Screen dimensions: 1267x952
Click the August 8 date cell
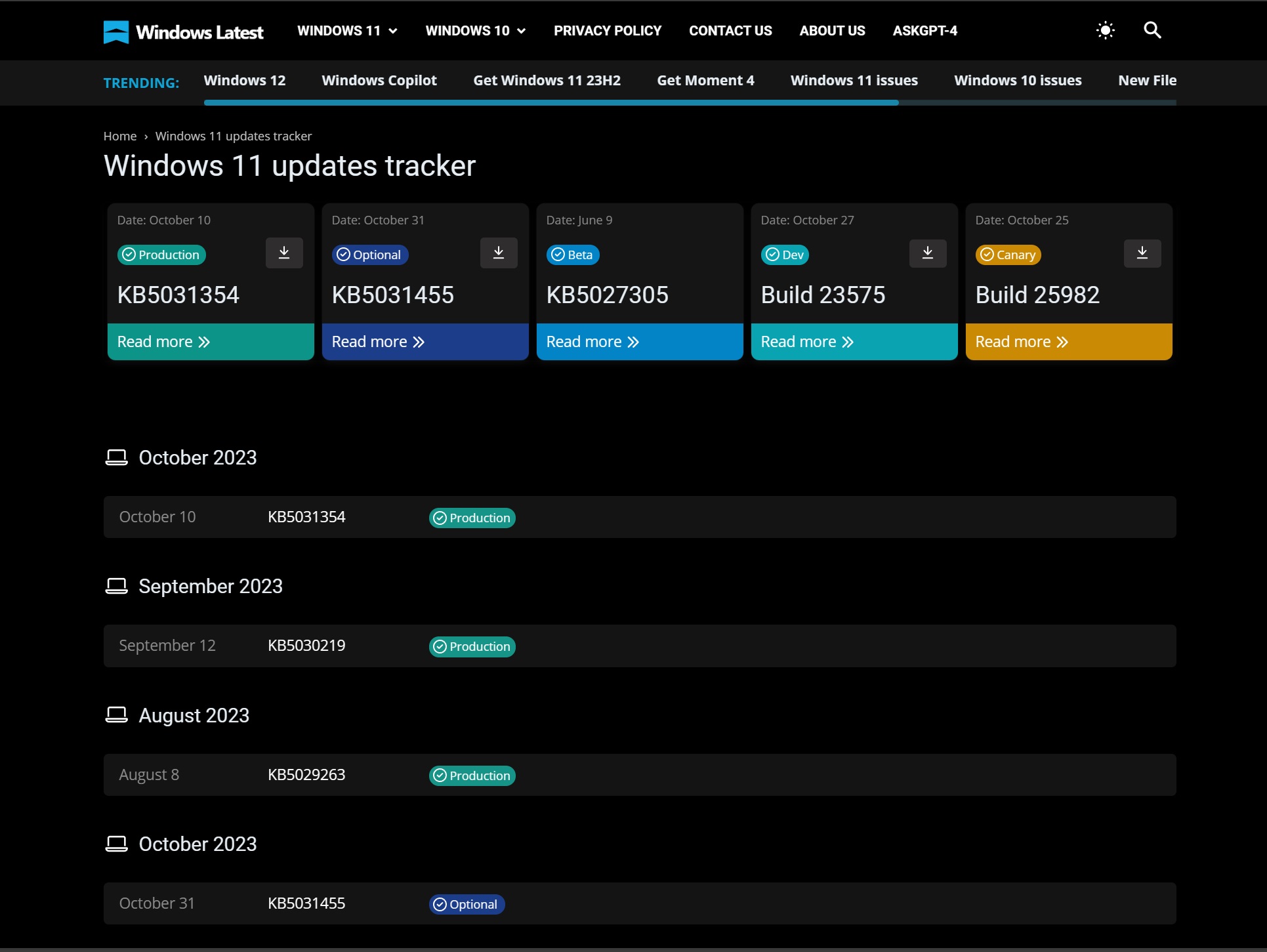pos(149,775)
